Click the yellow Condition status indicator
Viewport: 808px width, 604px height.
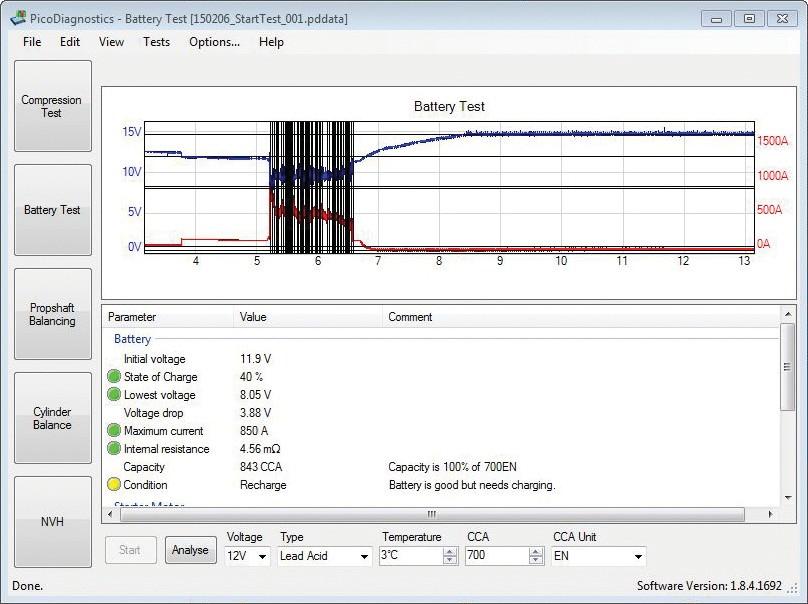(114, 484)
